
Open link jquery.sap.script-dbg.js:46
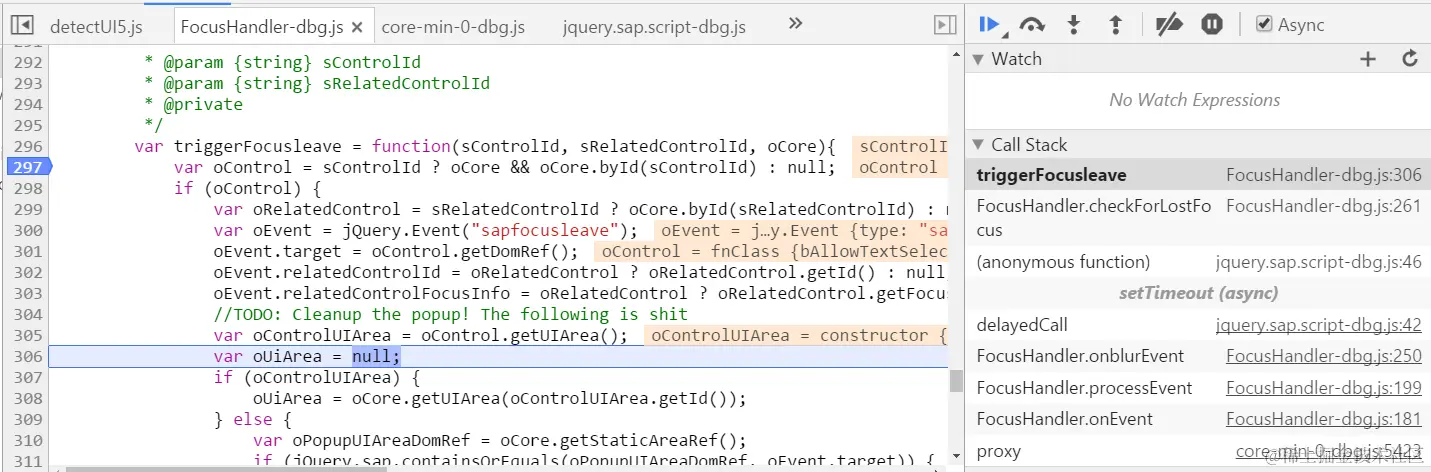click(1318, 262)
